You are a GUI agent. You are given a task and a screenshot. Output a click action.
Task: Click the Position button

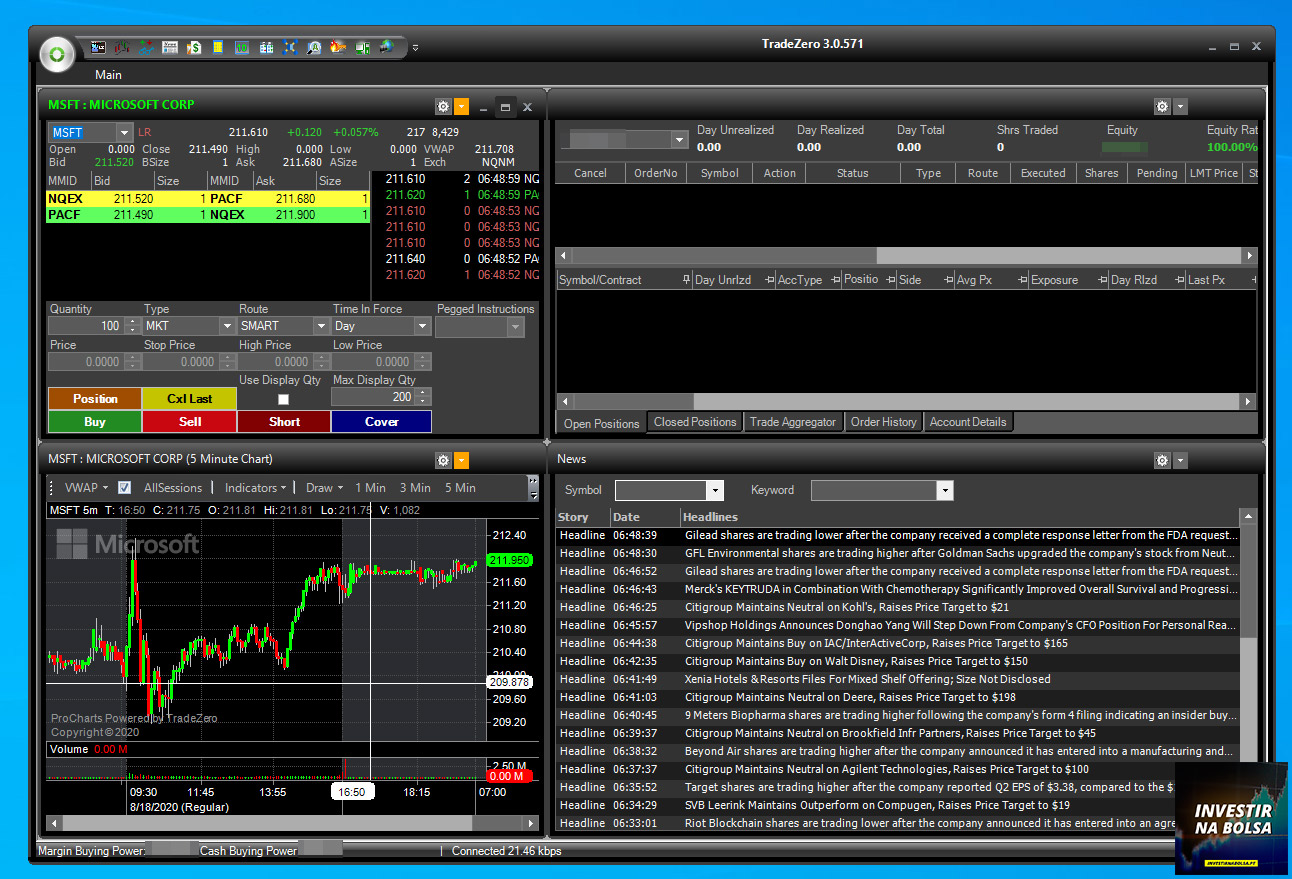pyautogui.click(x=95, y=398)
